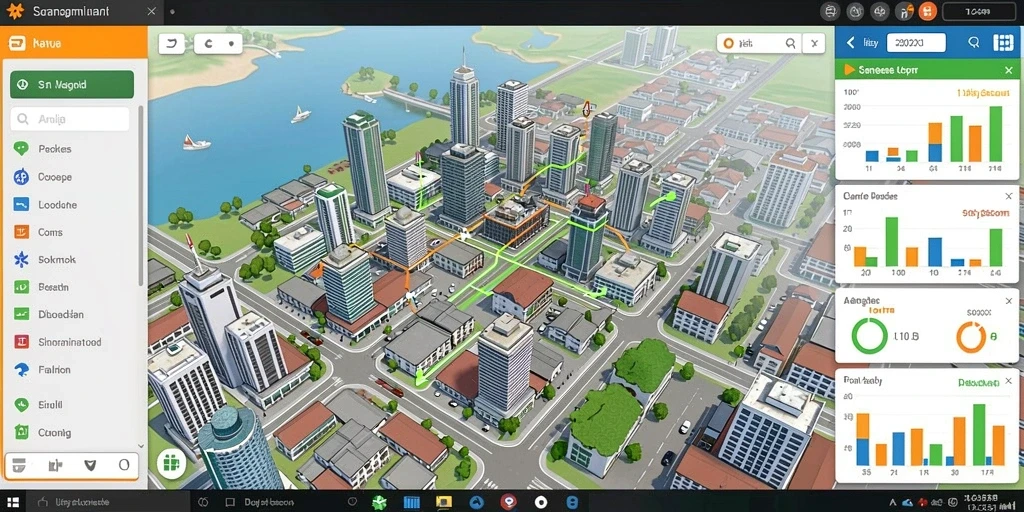The image size is (1024, 512).
Task: Click the map search magnifier icon
Action: (790, 44)
